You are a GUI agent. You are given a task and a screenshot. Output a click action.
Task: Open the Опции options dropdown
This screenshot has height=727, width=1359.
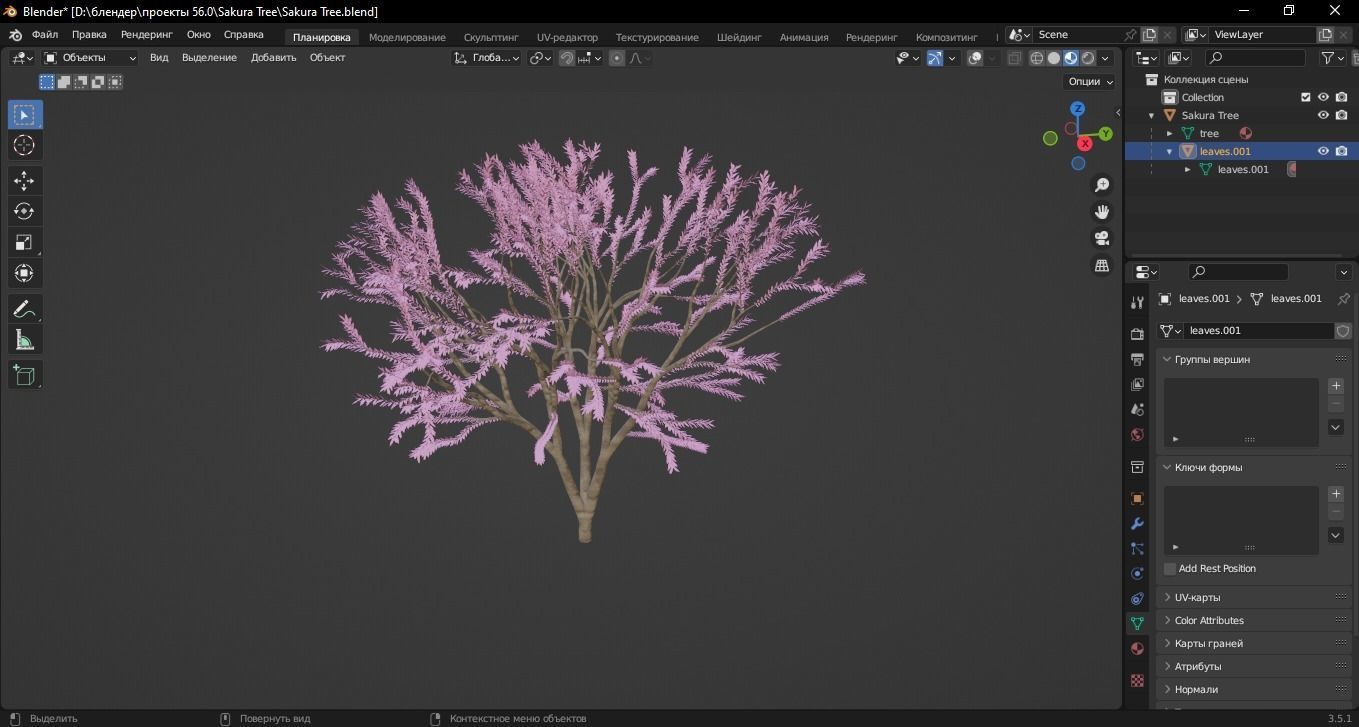tap(1090, 82)
